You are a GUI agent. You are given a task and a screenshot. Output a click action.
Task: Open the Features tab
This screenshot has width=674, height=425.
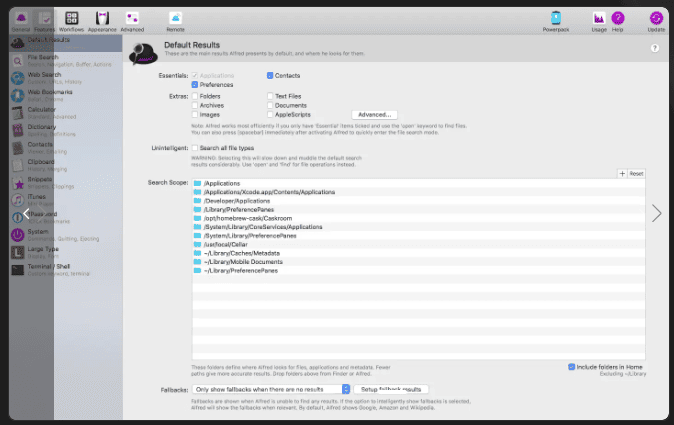44,21
